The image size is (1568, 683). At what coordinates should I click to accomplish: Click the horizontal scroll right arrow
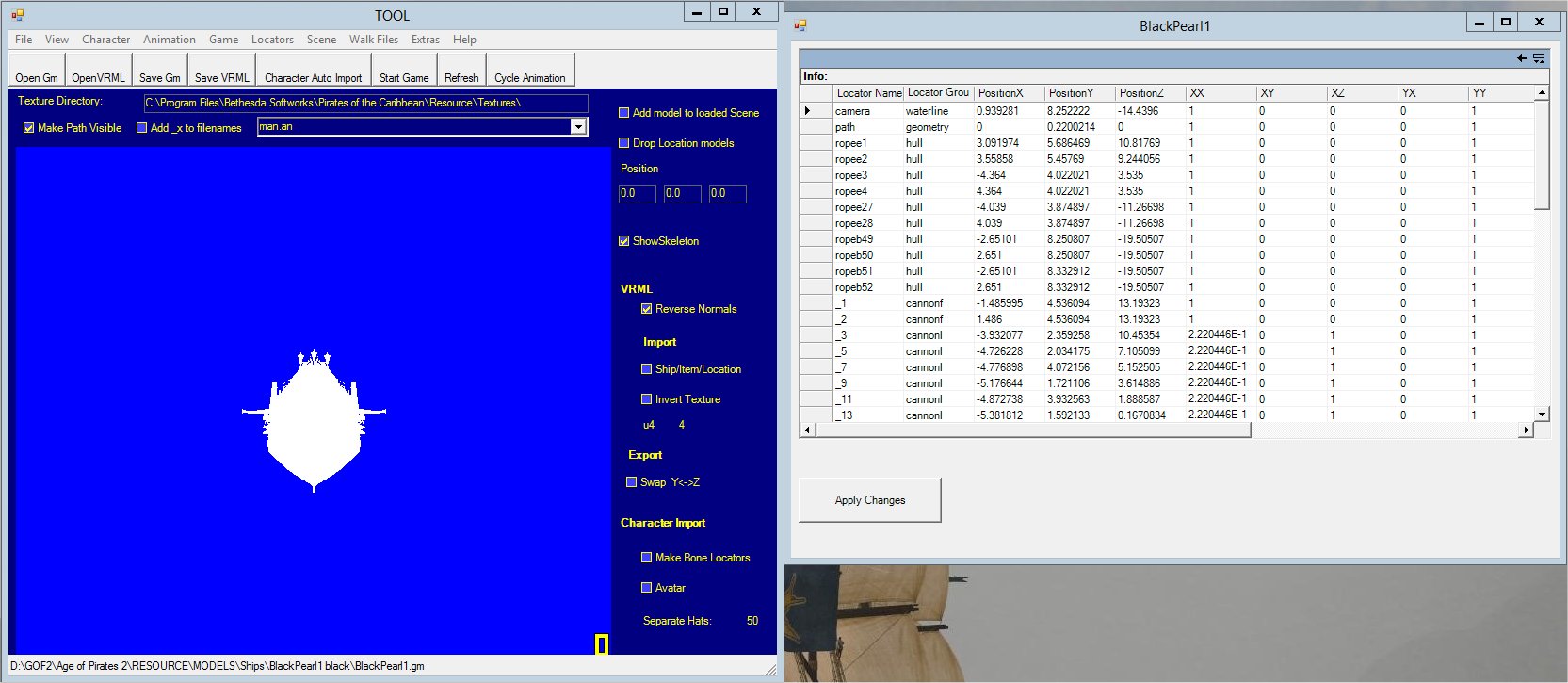click(1526, 430)
